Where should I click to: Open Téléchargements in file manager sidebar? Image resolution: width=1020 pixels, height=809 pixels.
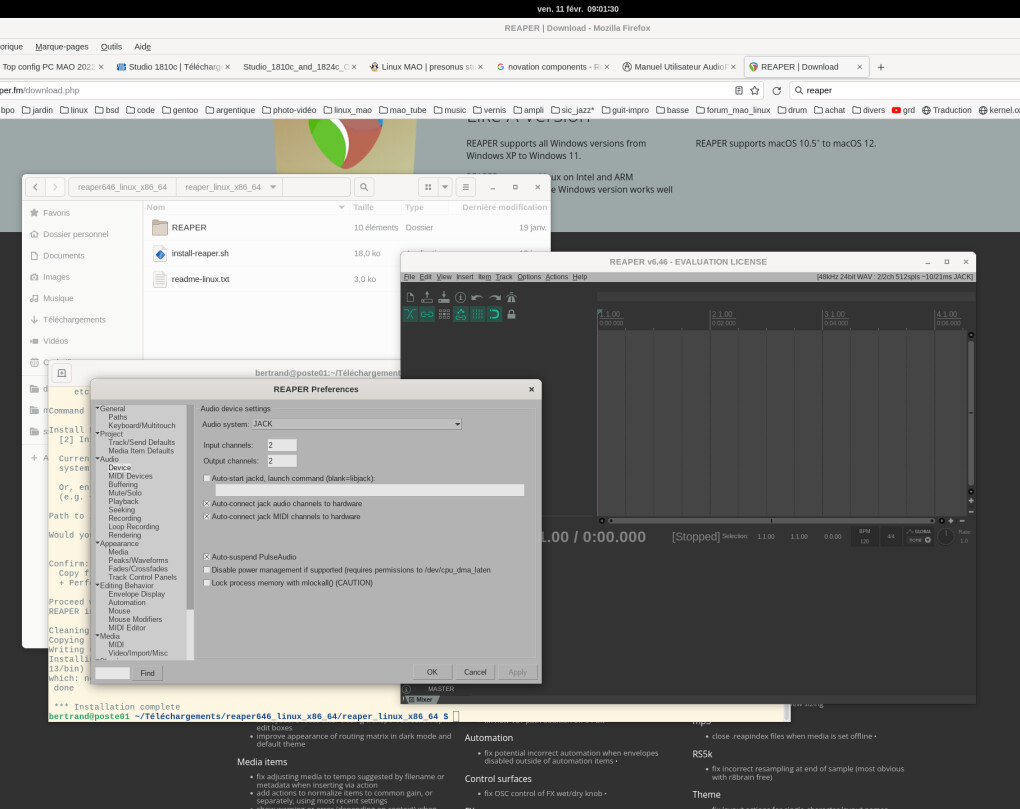pyautogui.click(x=74, y=320)
